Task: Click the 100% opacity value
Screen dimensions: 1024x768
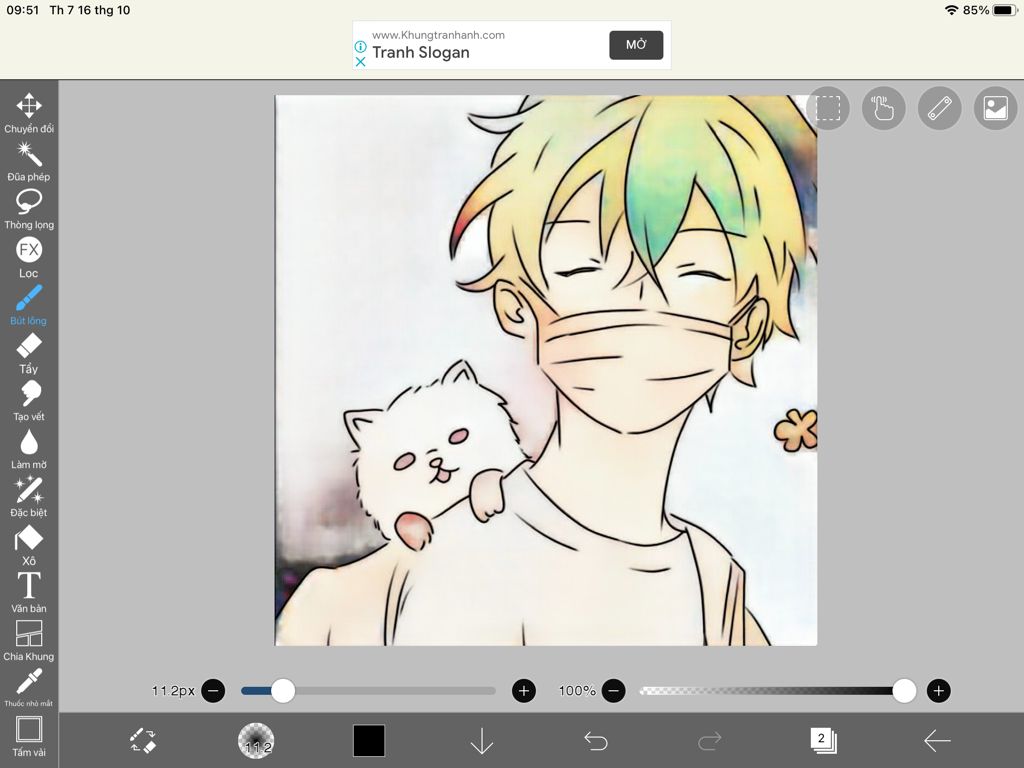Action: (x=577, y=691)
